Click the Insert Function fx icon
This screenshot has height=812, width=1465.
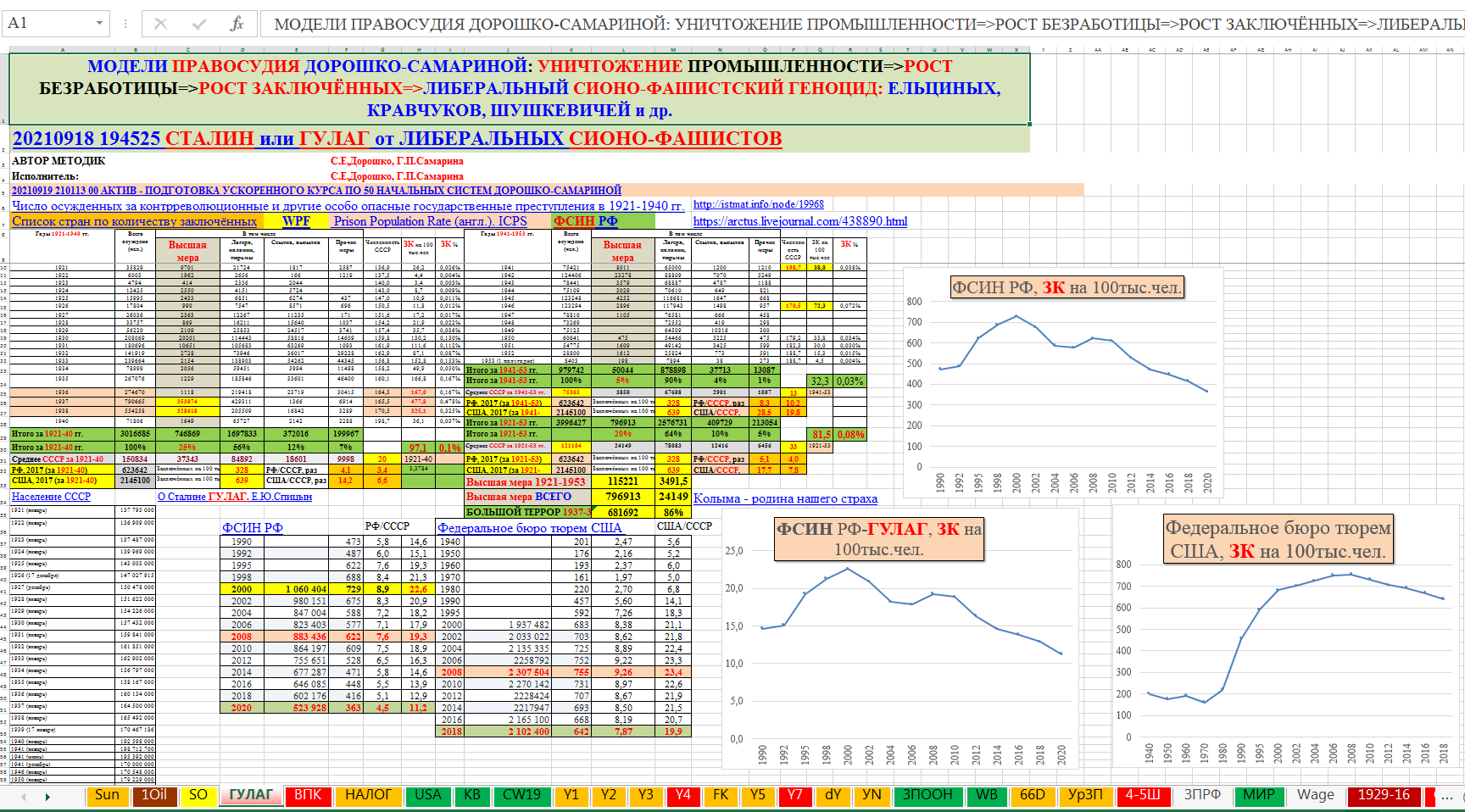(x=237, y=24)
